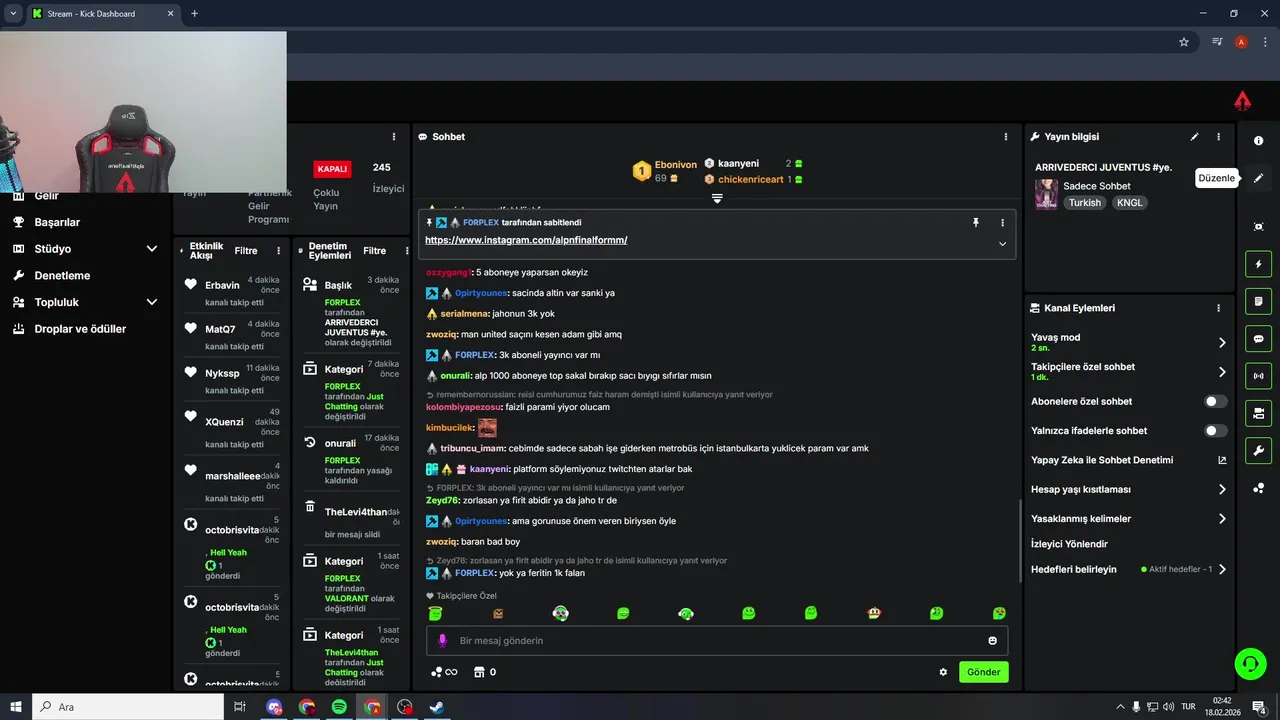Open Yayın bilgisi panel three-dot menu
Viewport: 1280px width, 720px height.
1218,137
